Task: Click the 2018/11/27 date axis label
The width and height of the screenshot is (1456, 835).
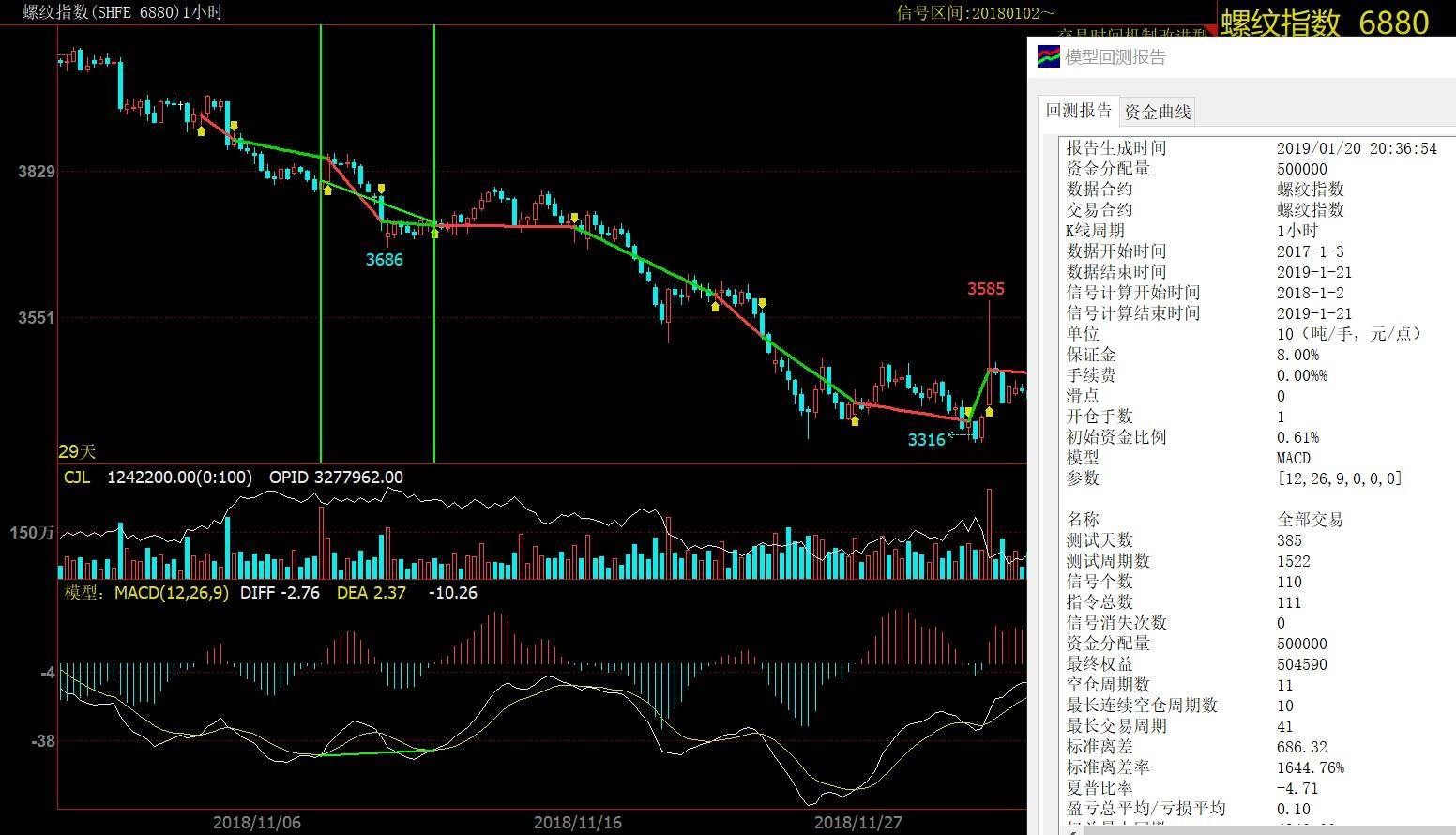Action: pos(858,823)
